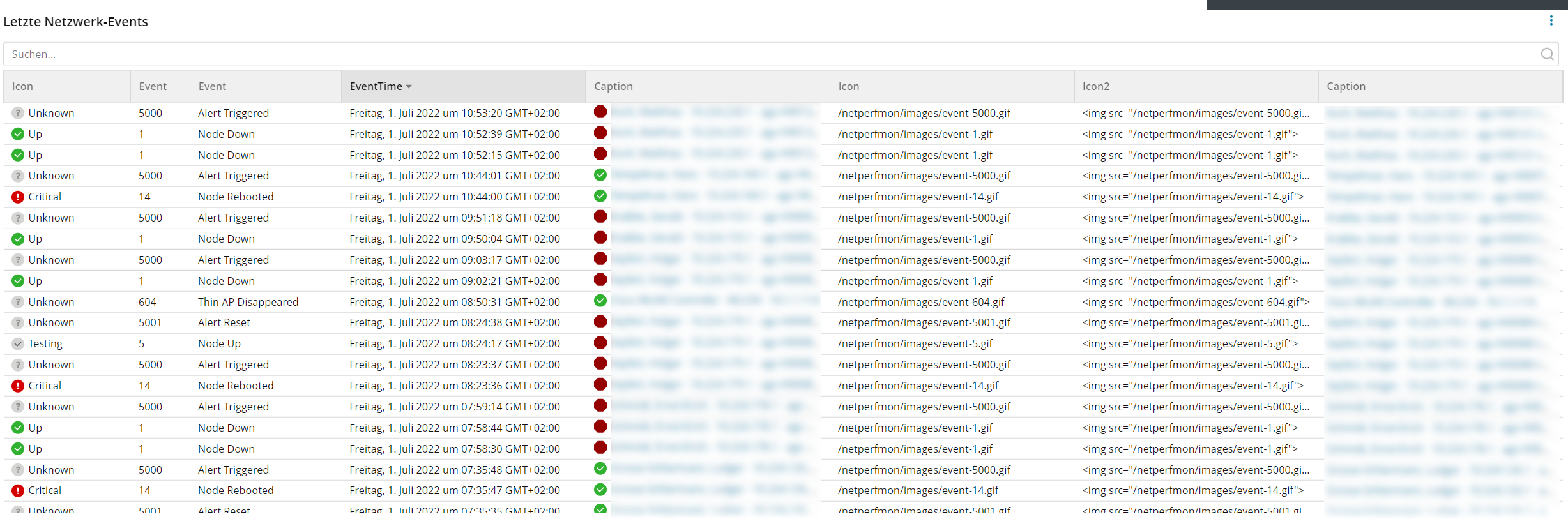
Task: Open the widget's three-dot options menu
Action: pyautogui.click(x=1551, y=20)
